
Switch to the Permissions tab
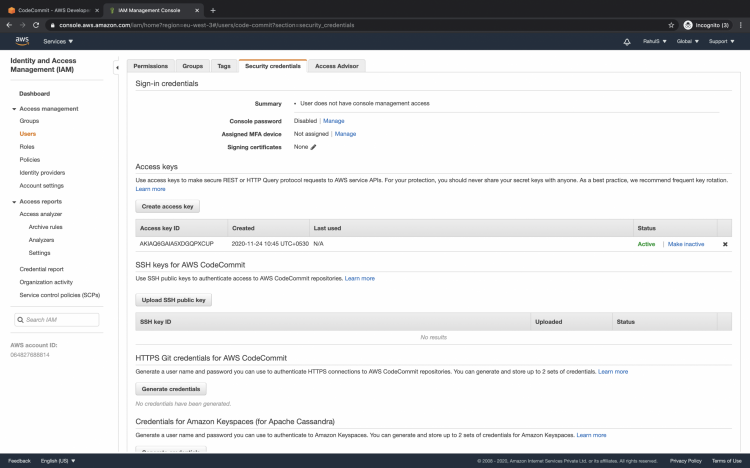[x=151, y=66]
